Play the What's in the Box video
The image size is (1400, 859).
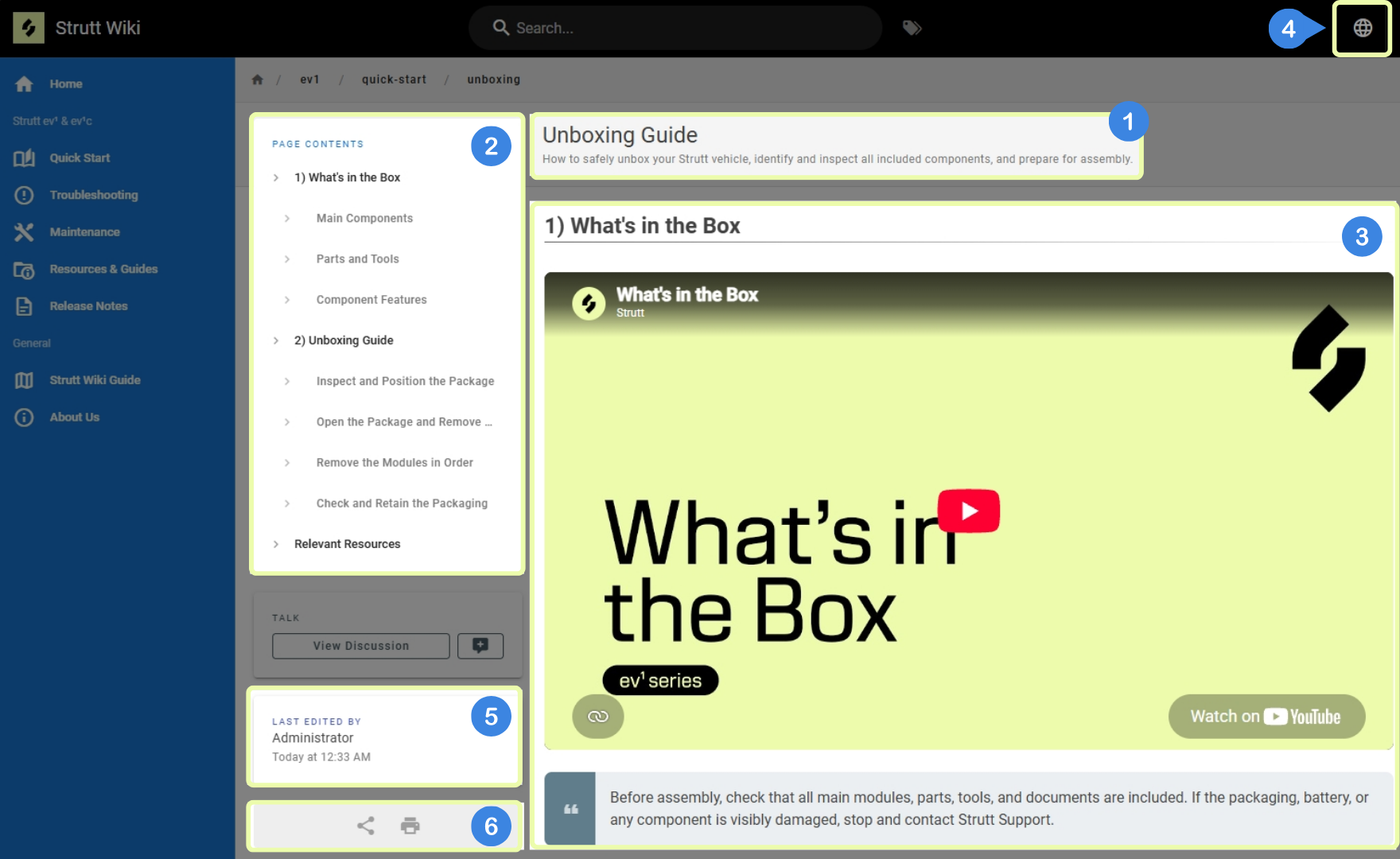coord(969,511)
